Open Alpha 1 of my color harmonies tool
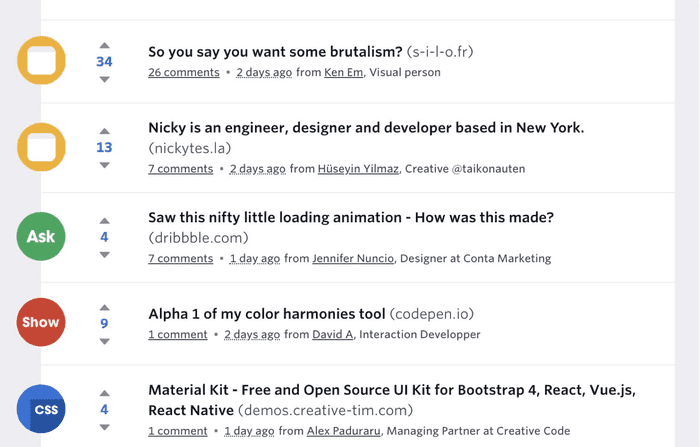This screenshot has height=447, width=700. tap(266, 314)
